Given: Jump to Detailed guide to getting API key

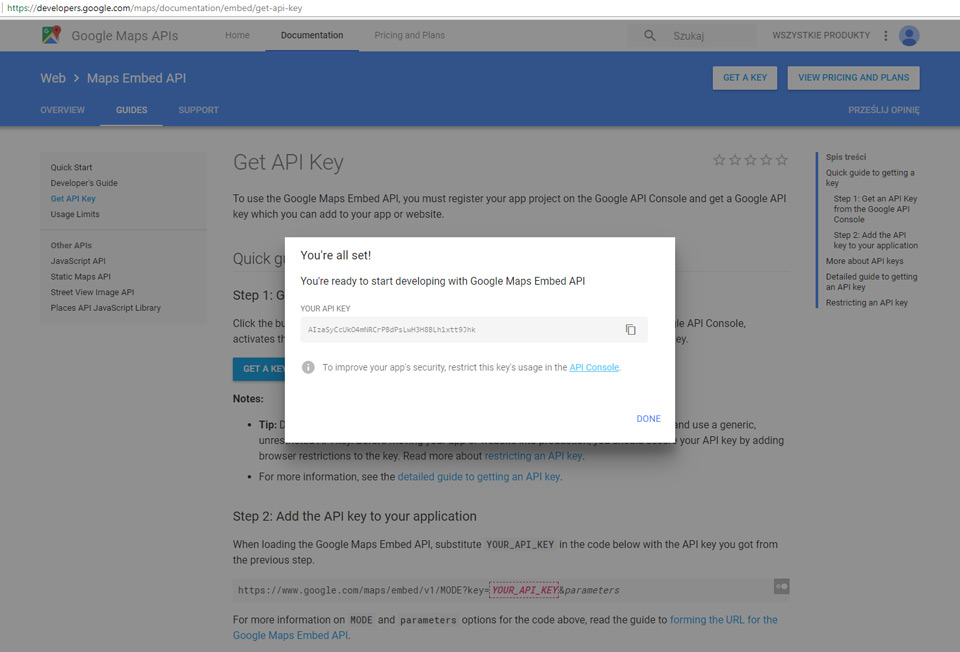Looking at the screenshot, I should pos(871,282).
